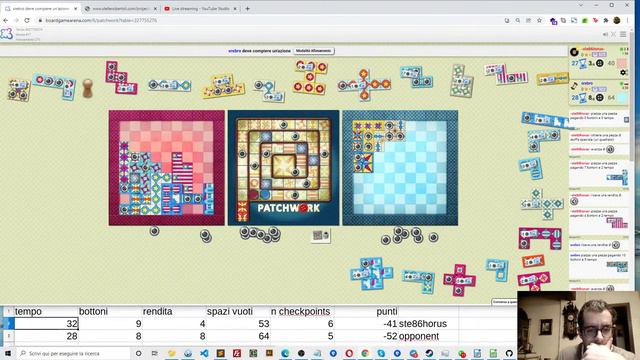Image resolution: width=640 pixels, height=360 pixels.
Task: Open the Chrome extensions puzzle icon
Action: pyautogui.click(x=606, y=20)
